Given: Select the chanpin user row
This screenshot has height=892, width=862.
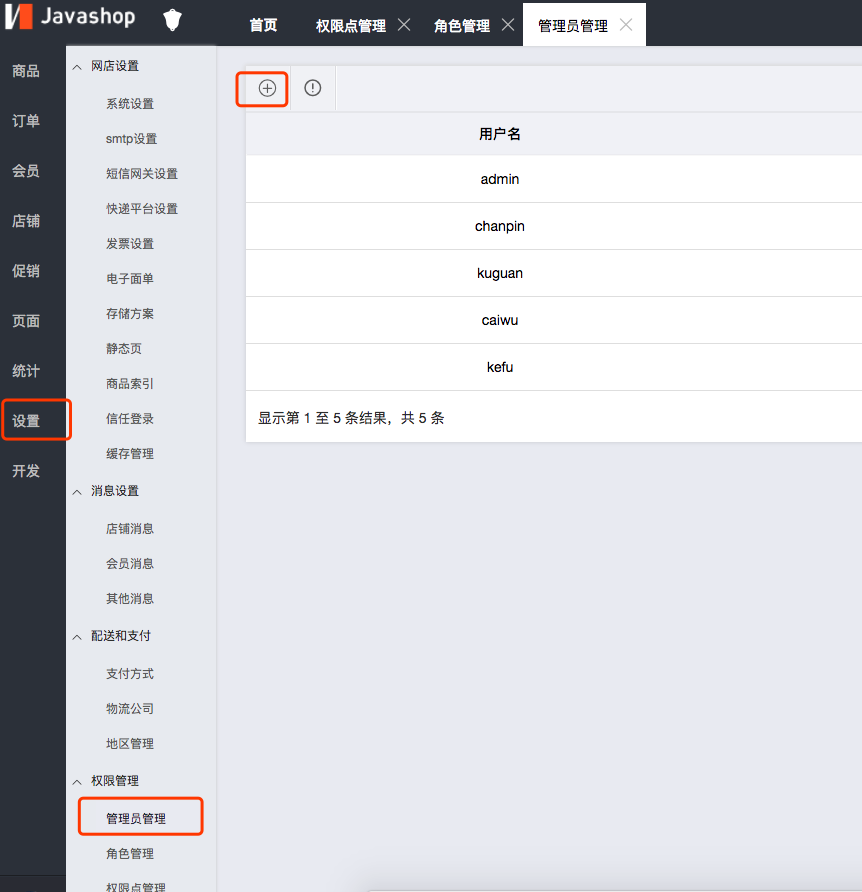Looking at the screenshot, I should pos(554,226).
